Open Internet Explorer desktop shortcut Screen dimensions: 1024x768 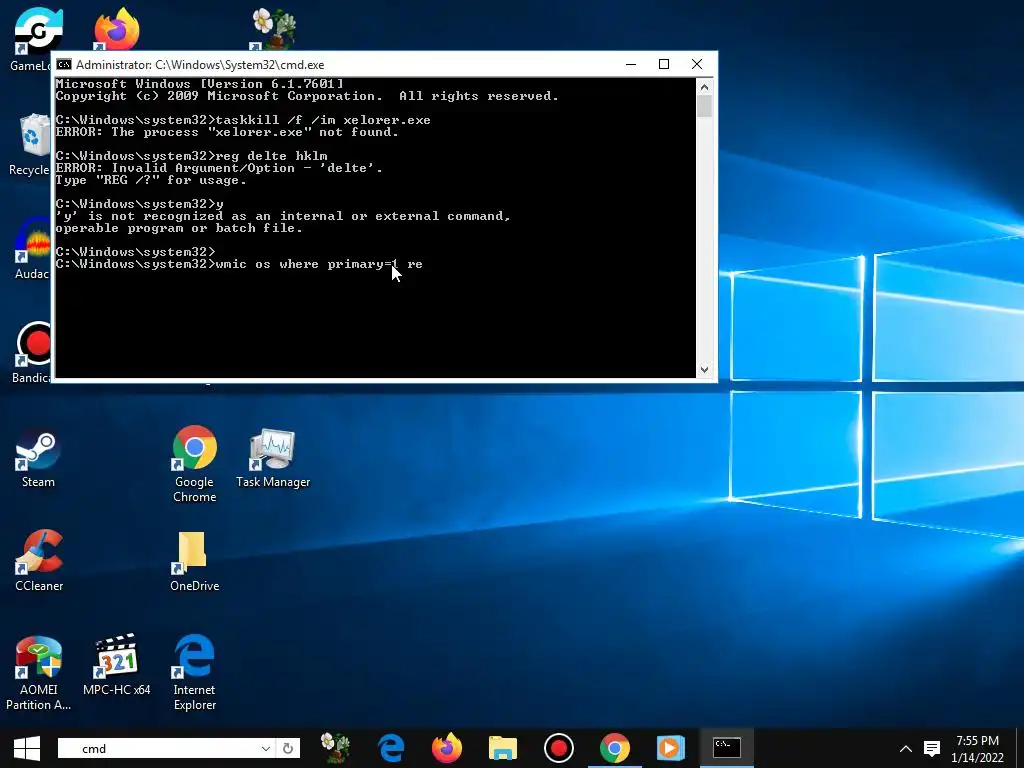pyautogui.click(x=195, y=673)
